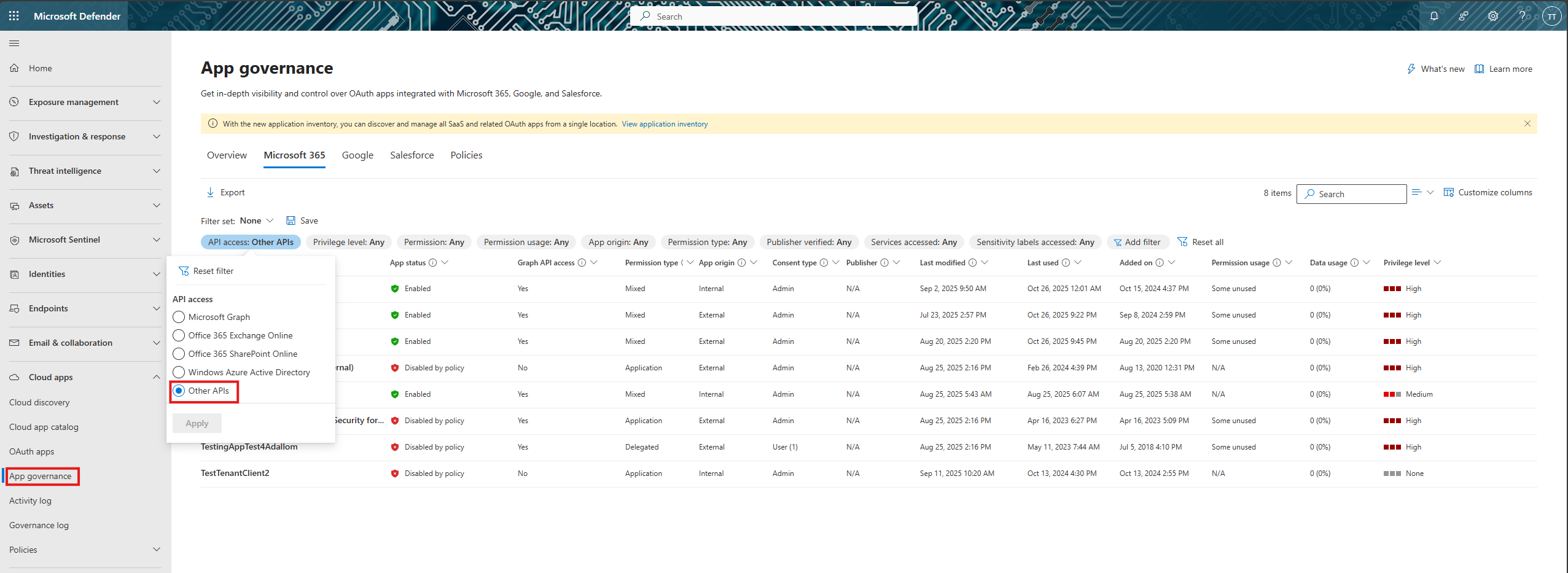Open the Learn more link
Image resolution: width=1568 pixels, height=573 pixels.
(1504, 69)
